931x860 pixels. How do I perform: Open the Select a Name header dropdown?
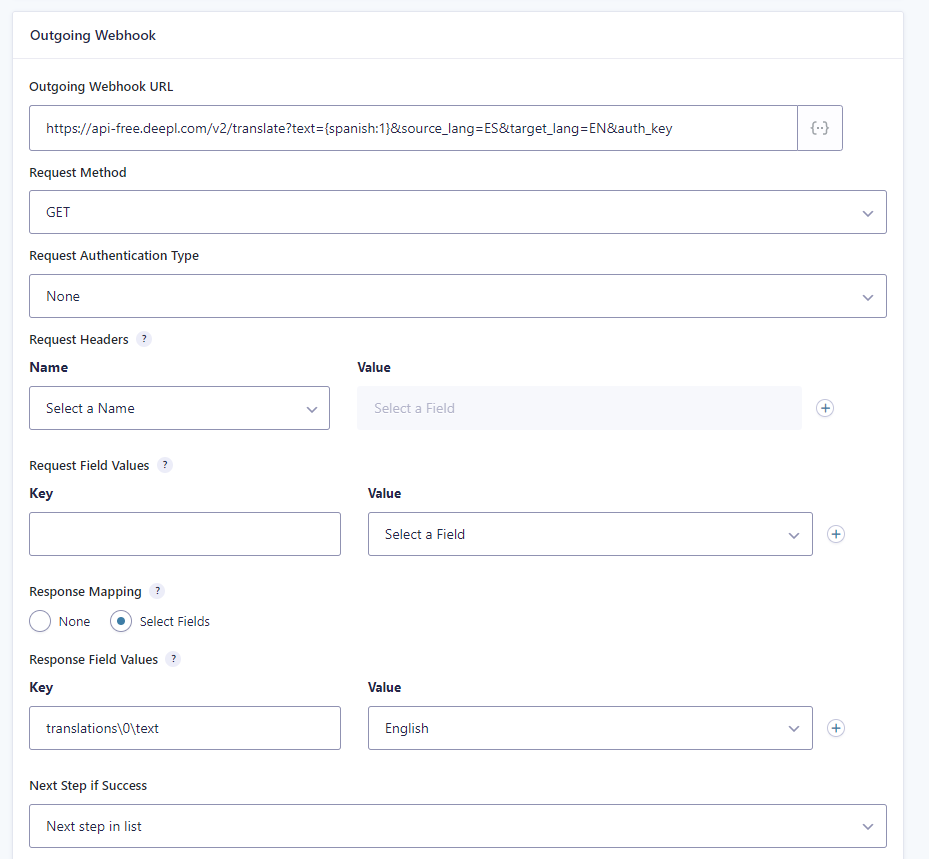pyautogui.click(x=179, y=408)
